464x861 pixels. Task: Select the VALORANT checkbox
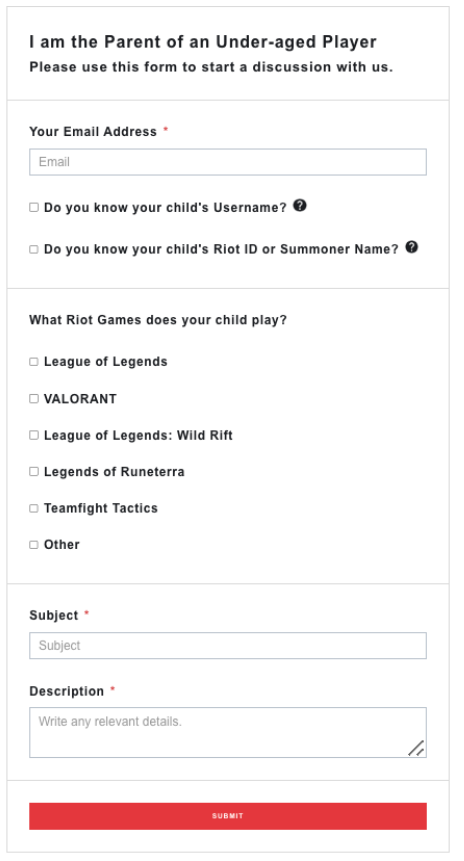[x=34, y=398]
